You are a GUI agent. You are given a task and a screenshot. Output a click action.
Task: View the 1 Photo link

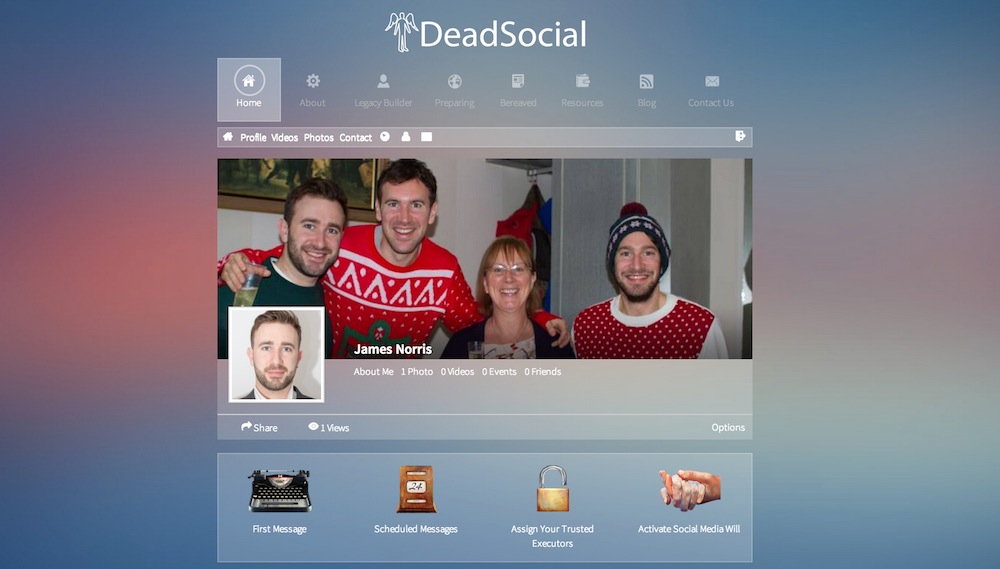[x=417, y=372]
